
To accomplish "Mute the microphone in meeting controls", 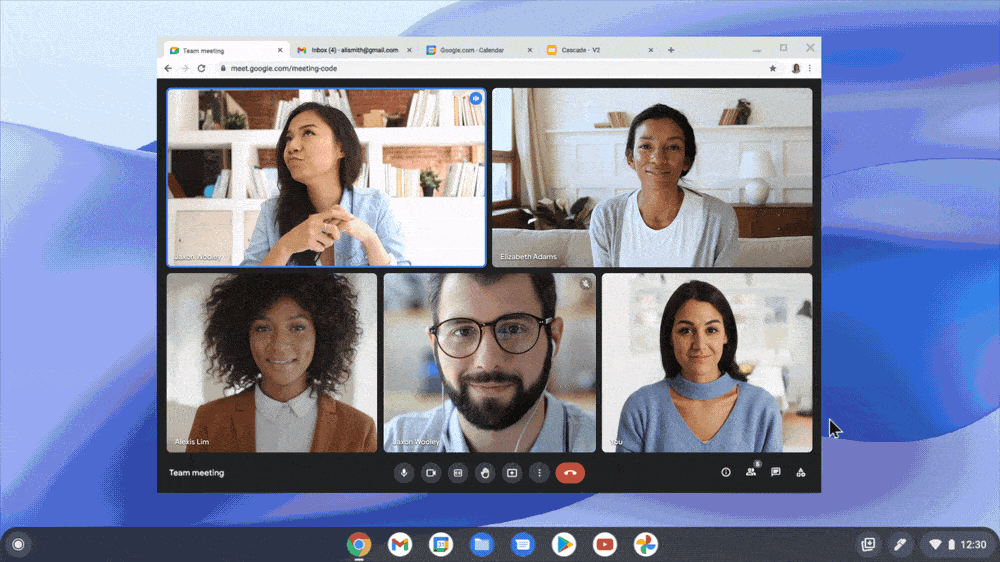I will [404, 473].
